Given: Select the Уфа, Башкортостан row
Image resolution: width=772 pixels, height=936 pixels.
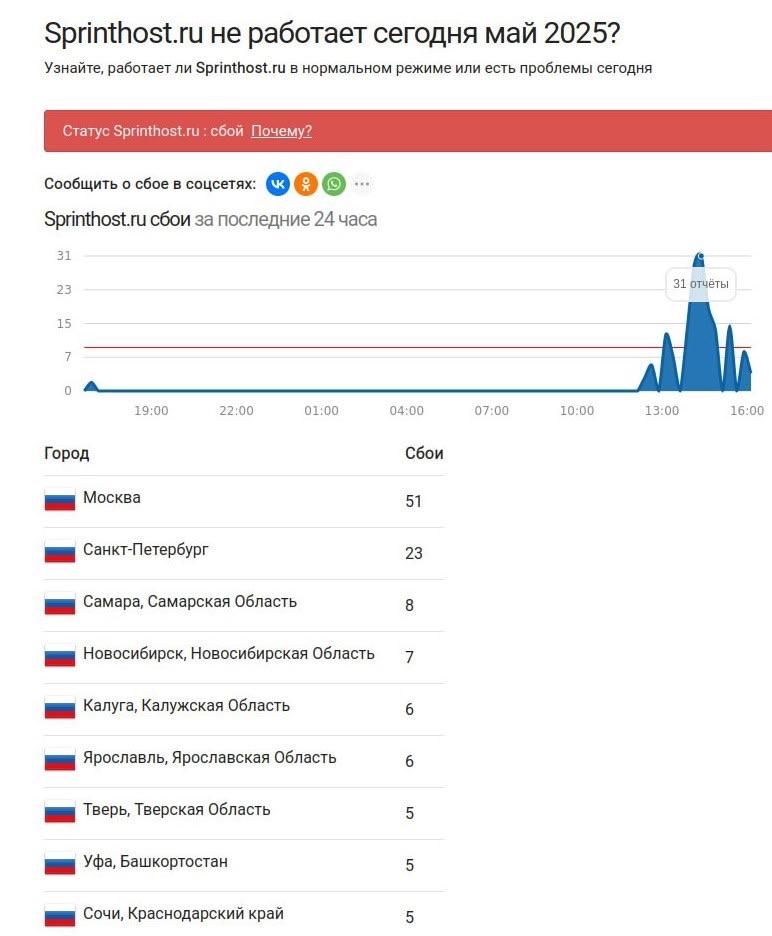Looking at the screenshot, I should [244, 865].
